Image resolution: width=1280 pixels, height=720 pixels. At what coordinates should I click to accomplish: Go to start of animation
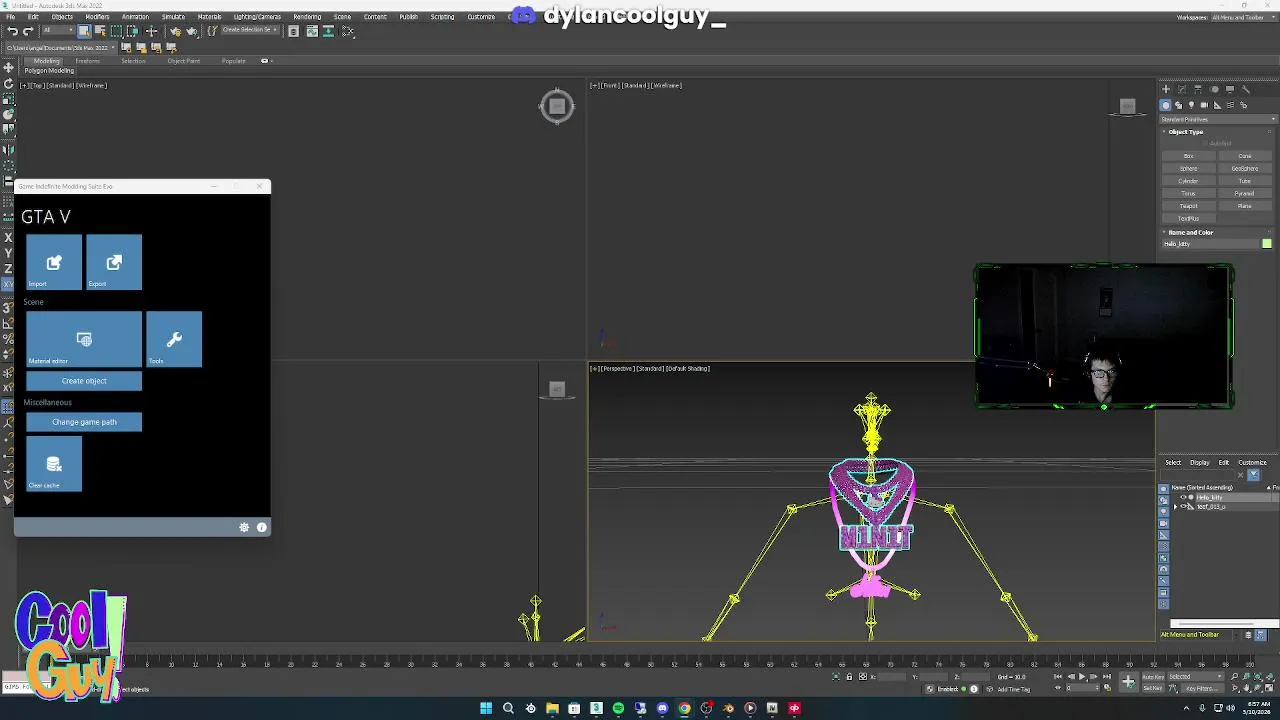click(1058, 677)
